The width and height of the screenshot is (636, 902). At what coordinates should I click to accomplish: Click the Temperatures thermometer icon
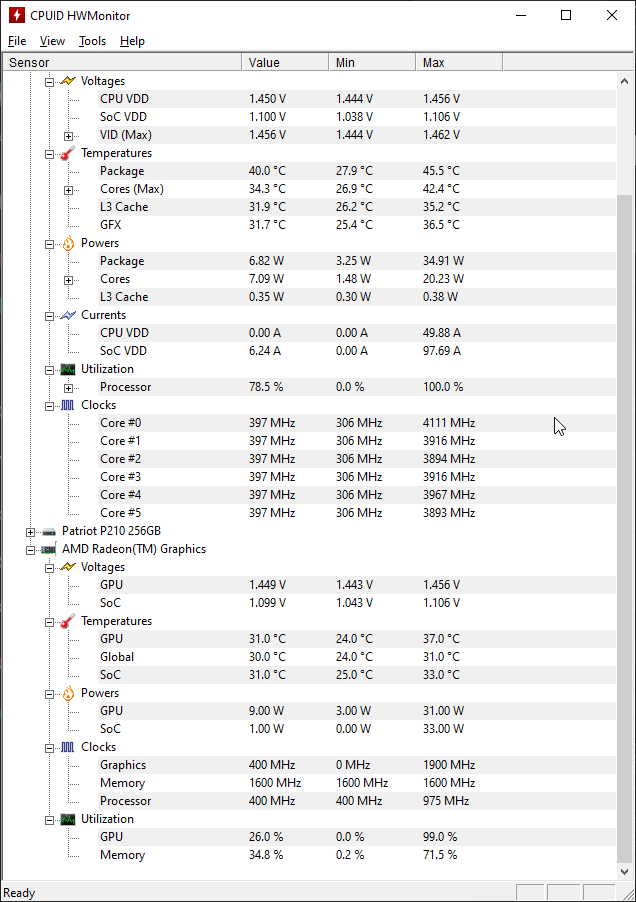pos(66,153)
